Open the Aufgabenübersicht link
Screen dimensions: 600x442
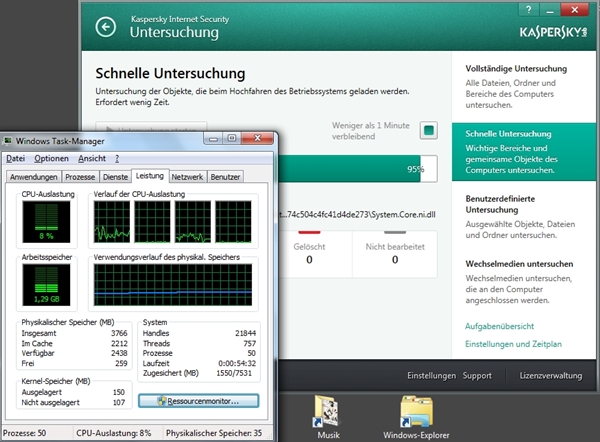click(x=499, y=326)
